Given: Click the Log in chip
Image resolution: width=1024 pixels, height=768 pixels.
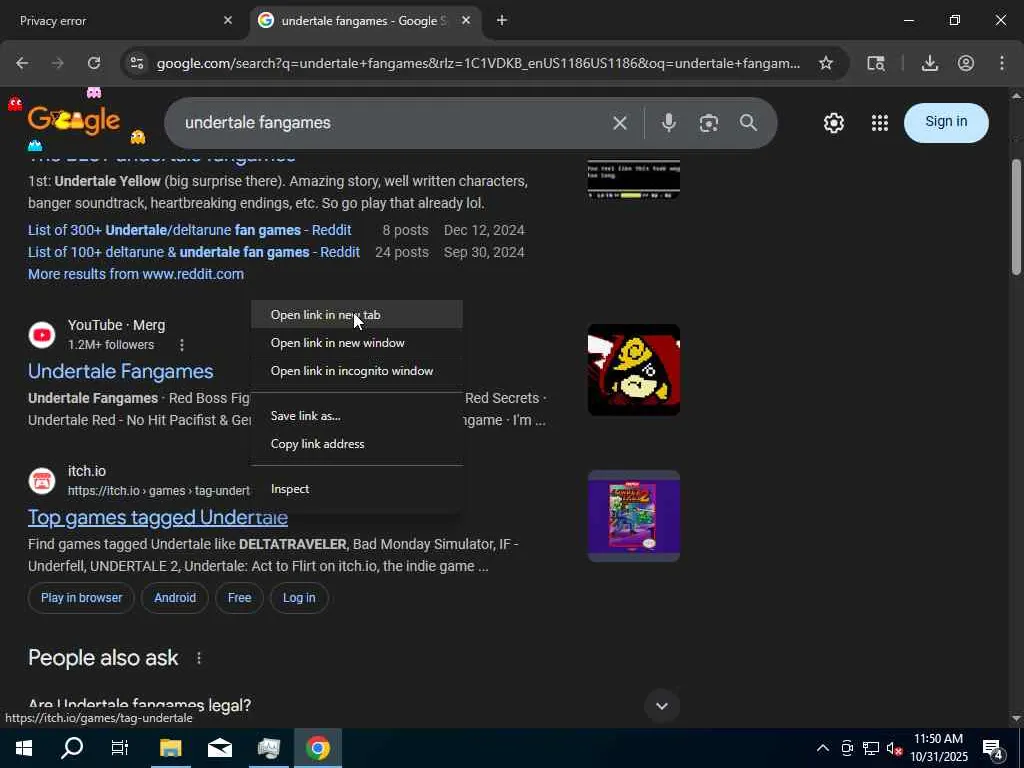Looking at the screenshot, I should pyautogui.click(x=299, y=598).
